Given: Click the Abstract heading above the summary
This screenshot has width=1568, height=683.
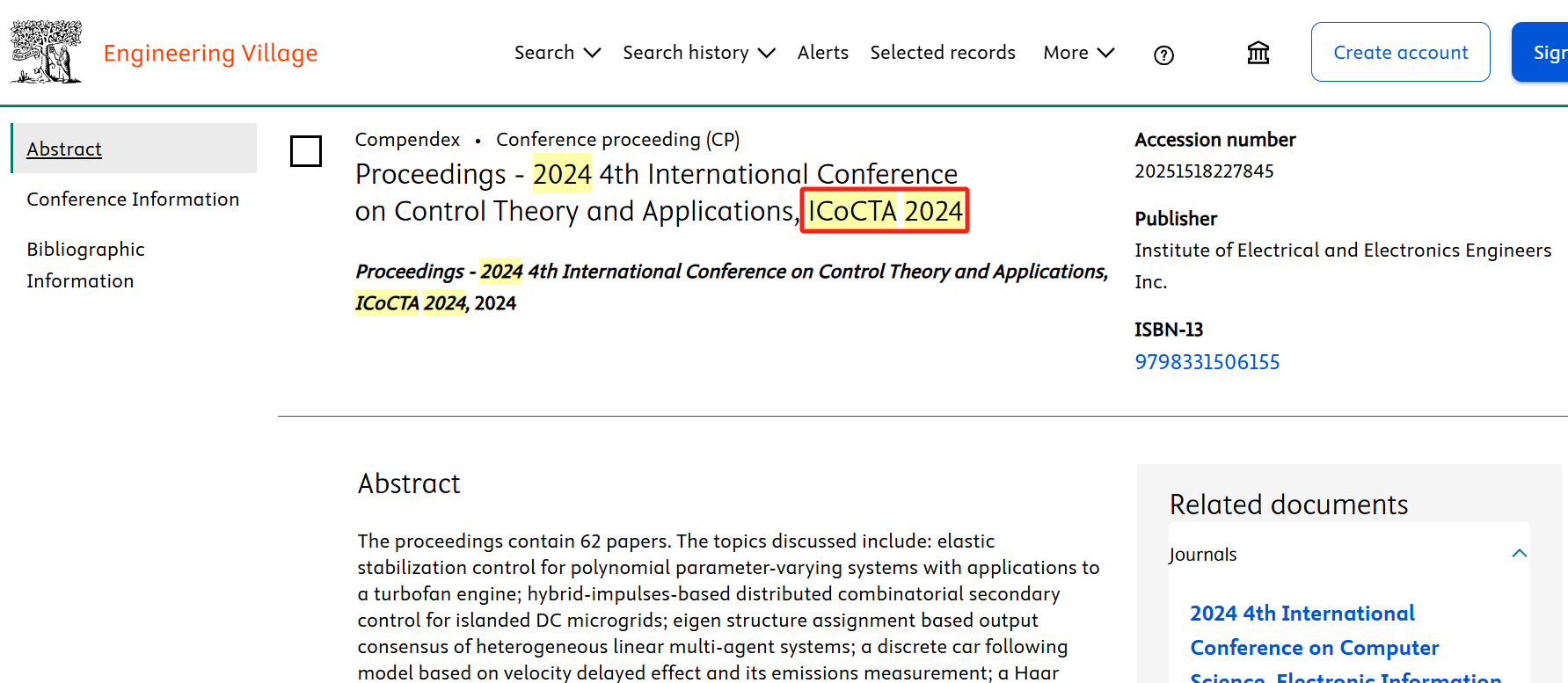Looking at the screenshot, I should (x=409, y=483).
